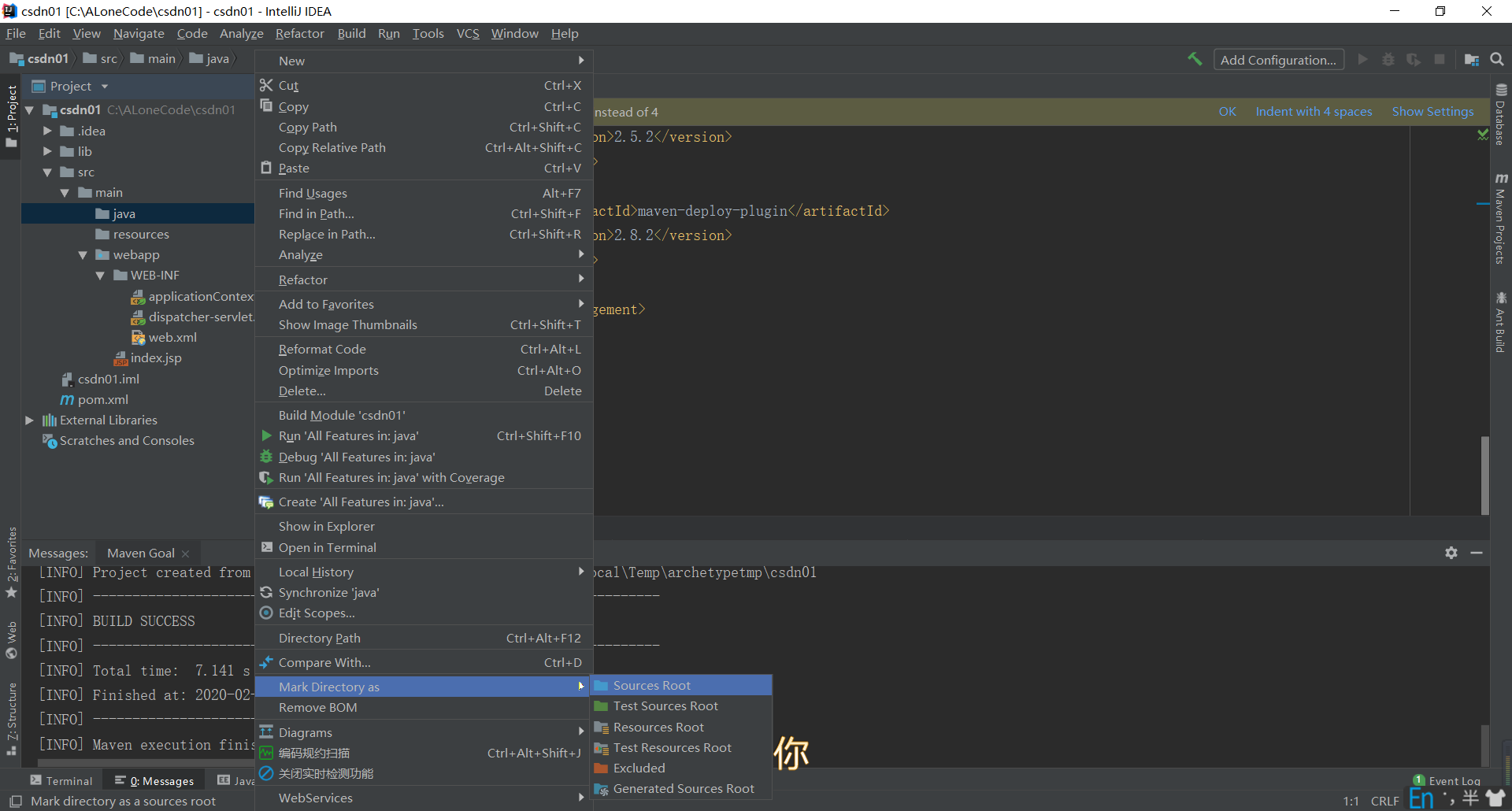
Task: Expand the lib folder in project tree
Action: pos(47,151)
